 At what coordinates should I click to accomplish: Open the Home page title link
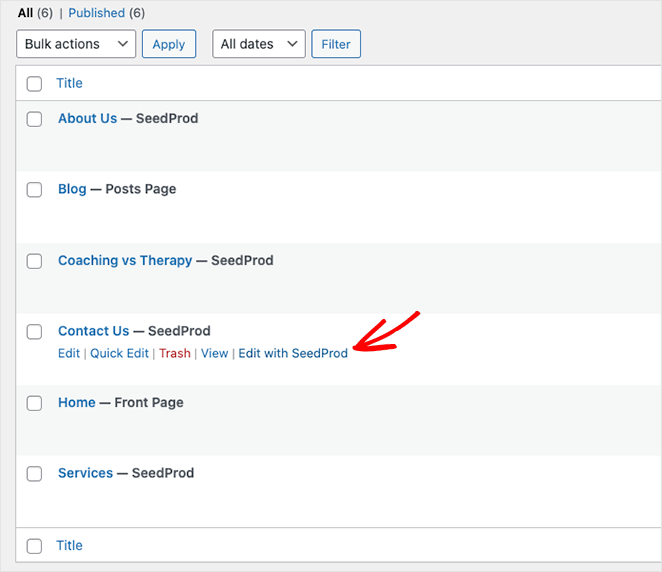tap(77, 402)
